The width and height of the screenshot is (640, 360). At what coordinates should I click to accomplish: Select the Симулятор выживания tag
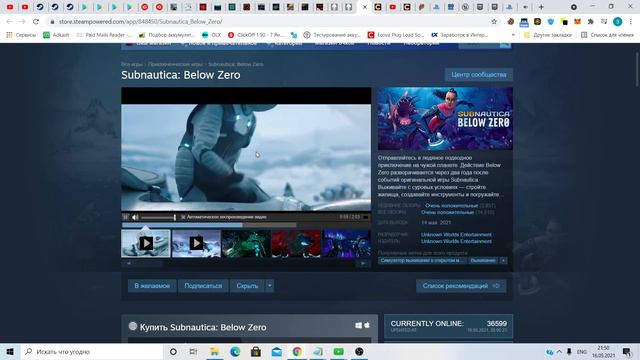click(x=422, y=260)
